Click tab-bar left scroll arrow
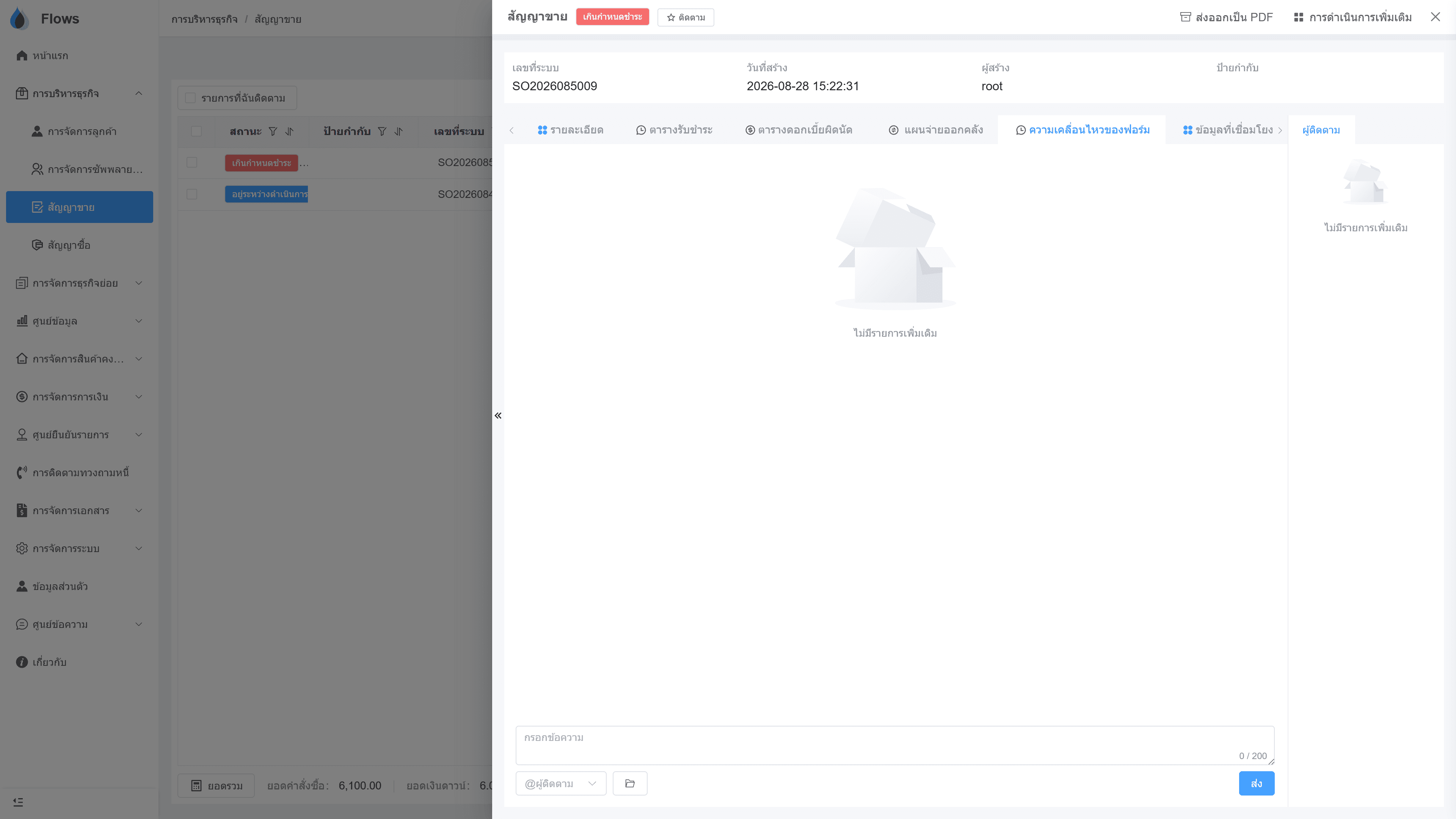 [x=511, y=130]
